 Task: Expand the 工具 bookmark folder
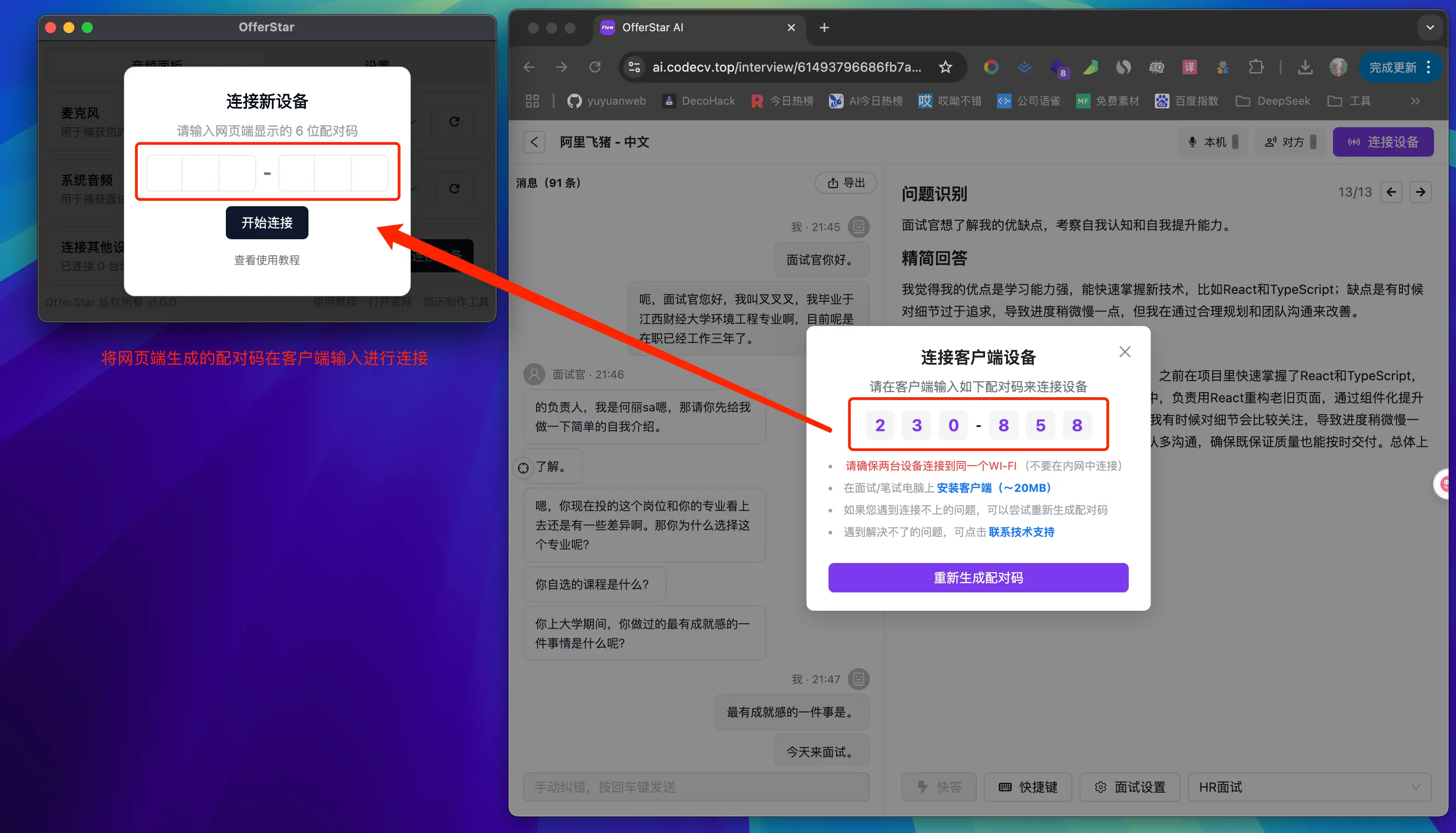coord(1349,101)
